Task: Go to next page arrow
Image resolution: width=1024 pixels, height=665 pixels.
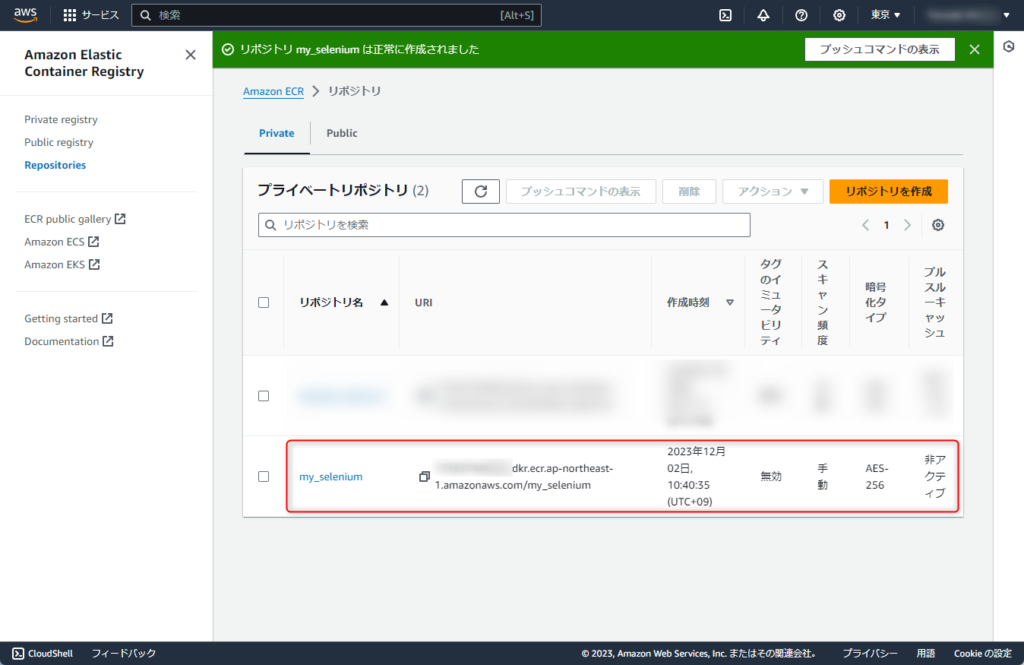Action: [907, 225]
